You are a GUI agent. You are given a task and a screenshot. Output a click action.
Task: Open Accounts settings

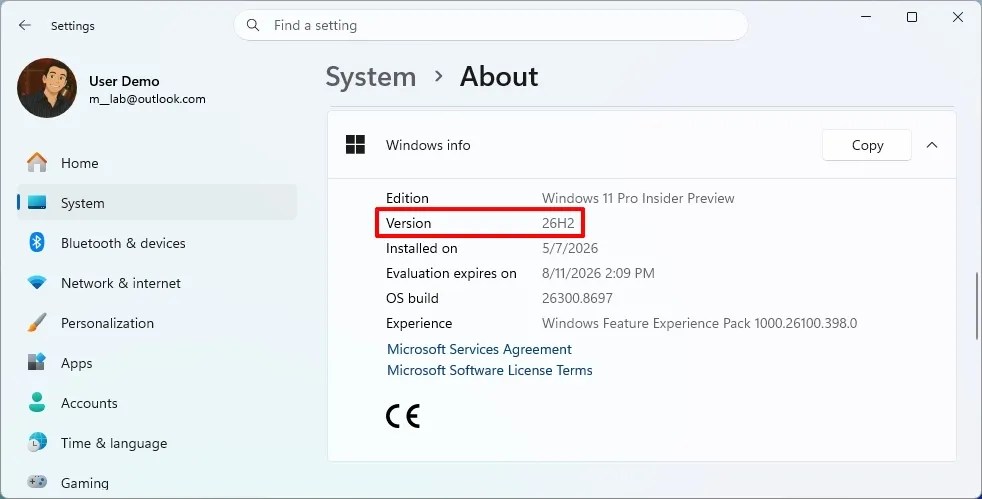click(x=157, y=403)
